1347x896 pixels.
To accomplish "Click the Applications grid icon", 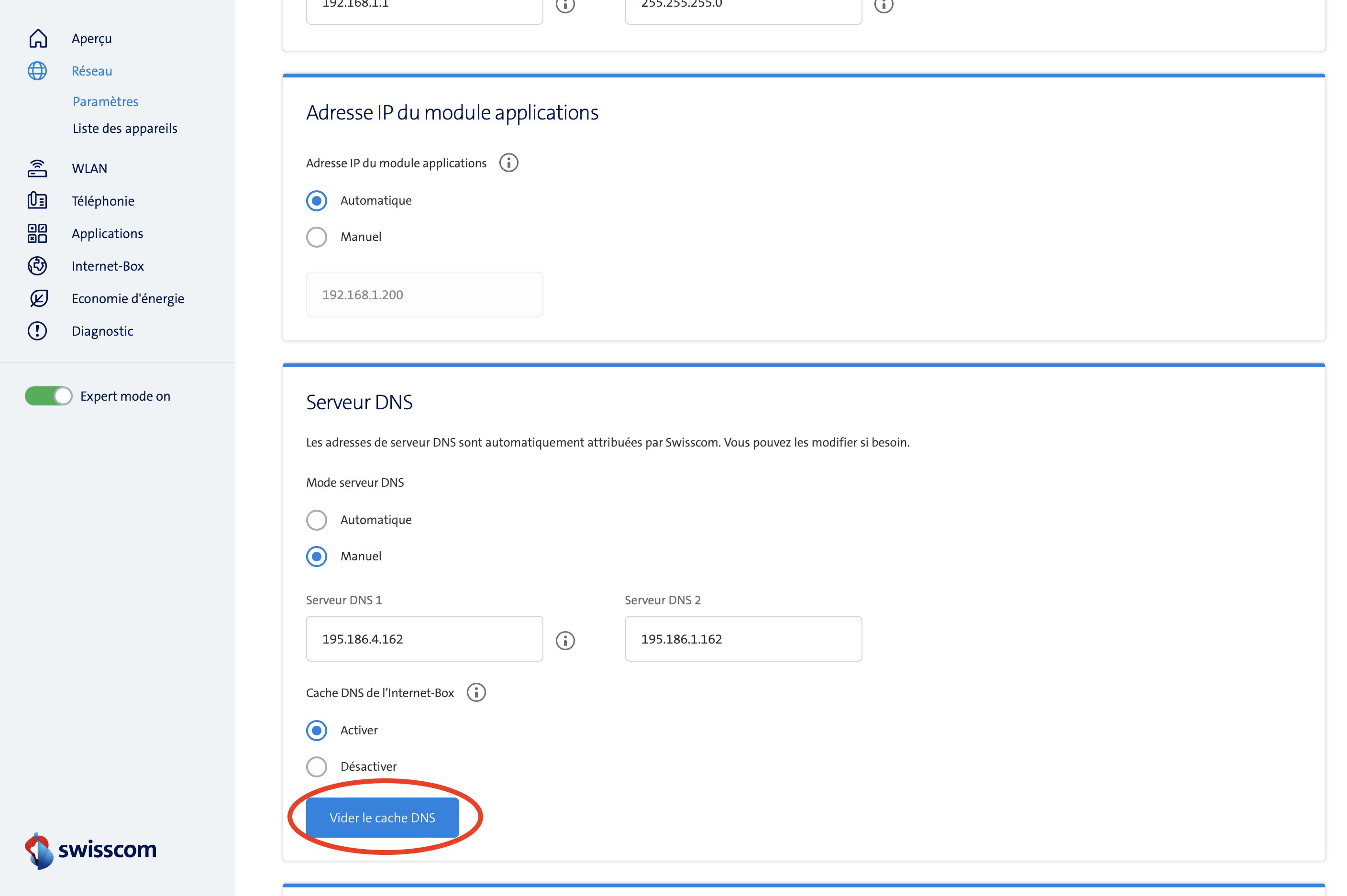I will [38, 233].
